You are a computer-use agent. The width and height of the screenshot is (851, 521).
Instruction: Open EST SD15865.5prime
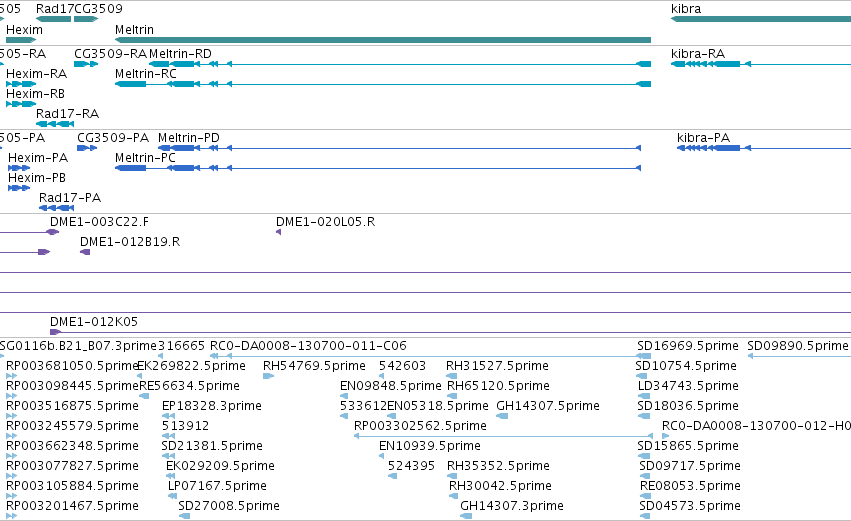688,446
